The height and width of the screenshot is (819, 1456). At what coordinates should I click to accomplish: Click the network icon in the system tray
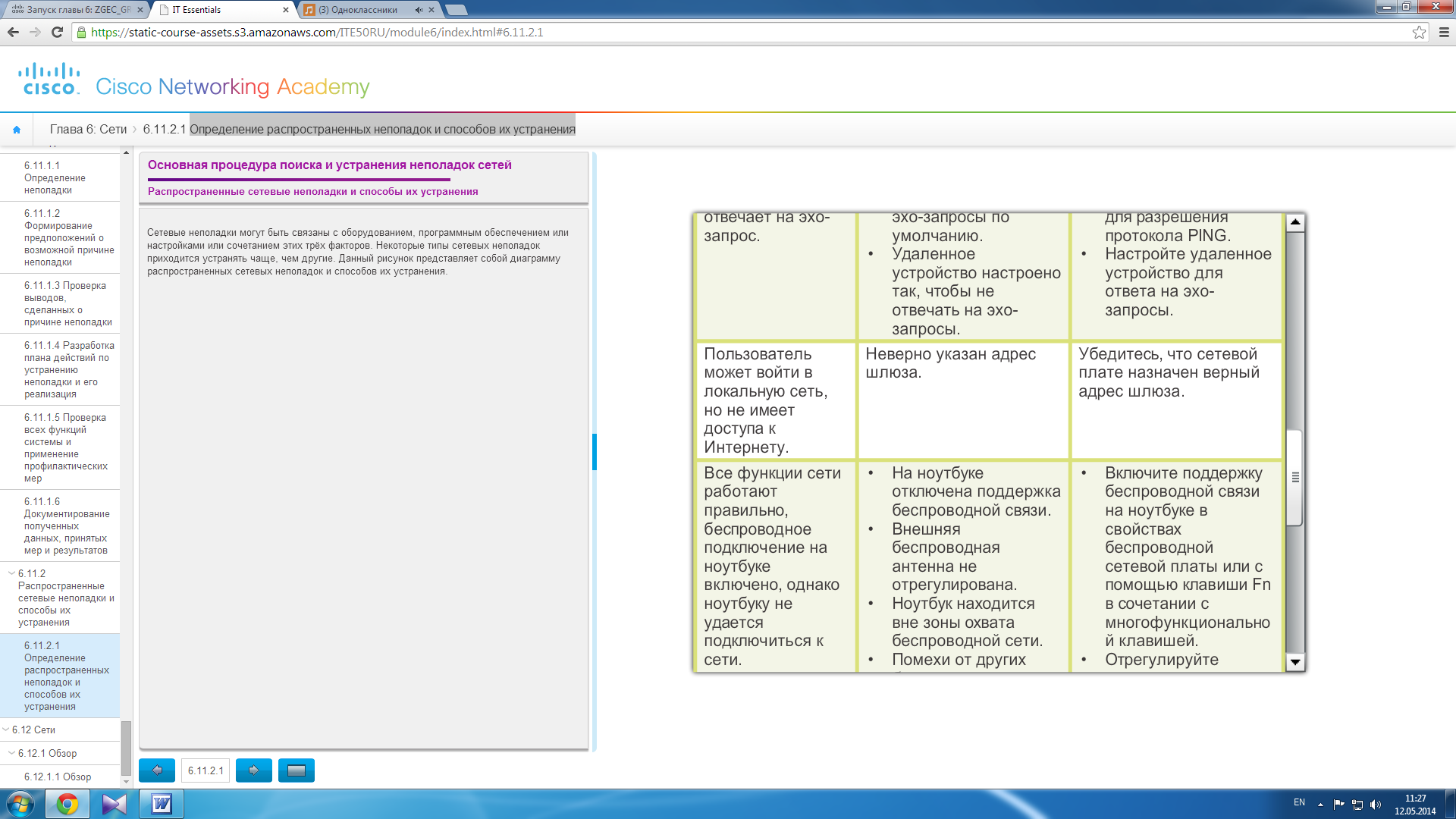(x=1357, y=805)
